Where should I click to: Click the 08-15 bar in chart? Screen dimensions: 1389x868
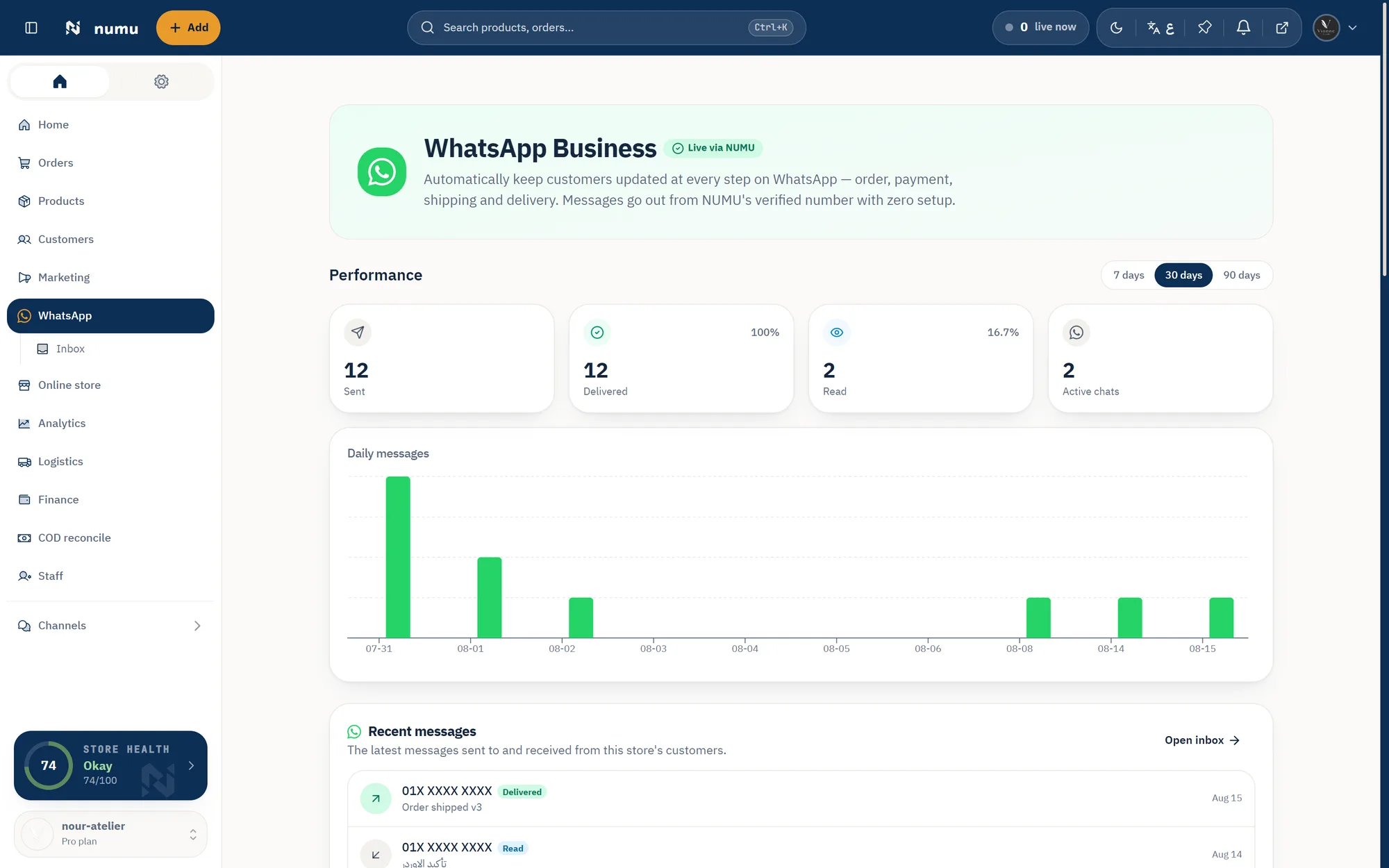tap(1222, 617)
